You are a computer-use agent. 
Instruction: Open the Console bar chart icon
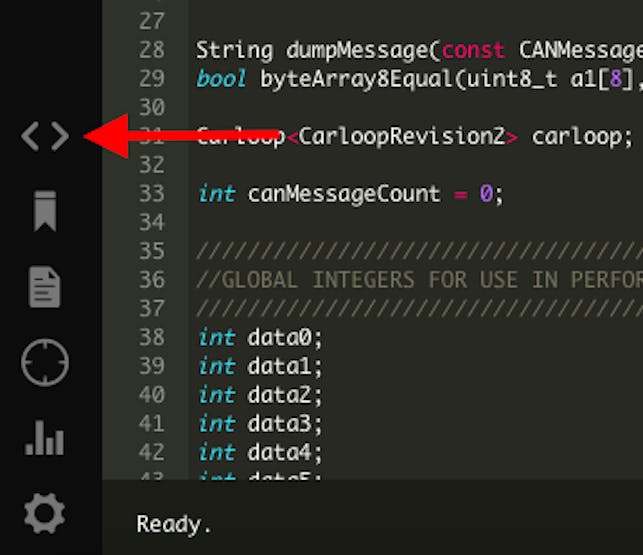(x=44, y=438)
